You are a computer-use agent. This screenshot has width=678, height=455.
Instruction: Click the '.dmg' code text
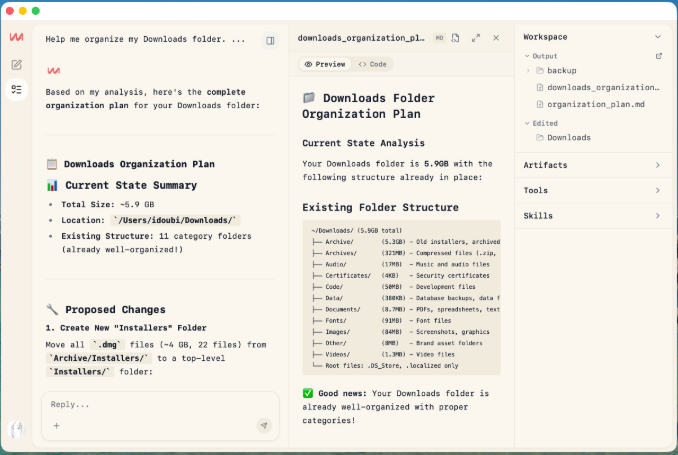107,345
